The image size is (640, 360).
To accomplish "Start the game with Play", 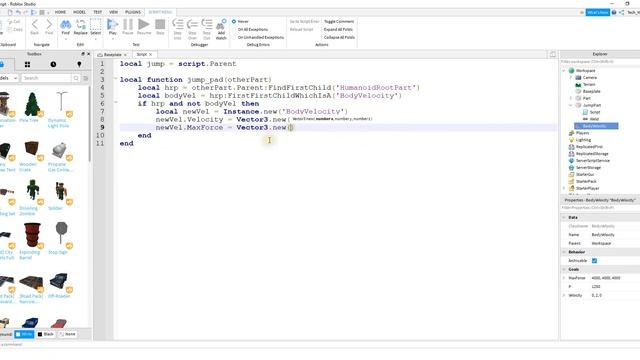I will (x=112, y=24).
